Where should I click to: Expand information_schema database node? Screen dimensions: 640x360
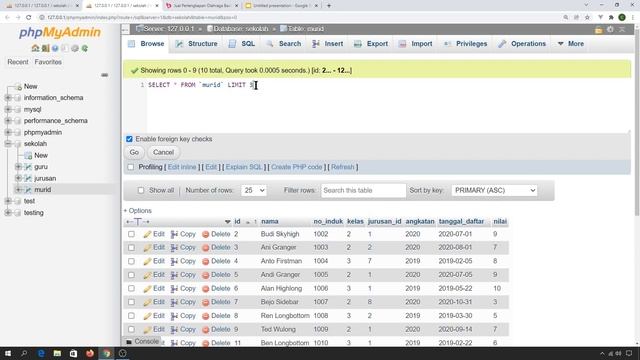pyautogui.click(x=8, y=98)
